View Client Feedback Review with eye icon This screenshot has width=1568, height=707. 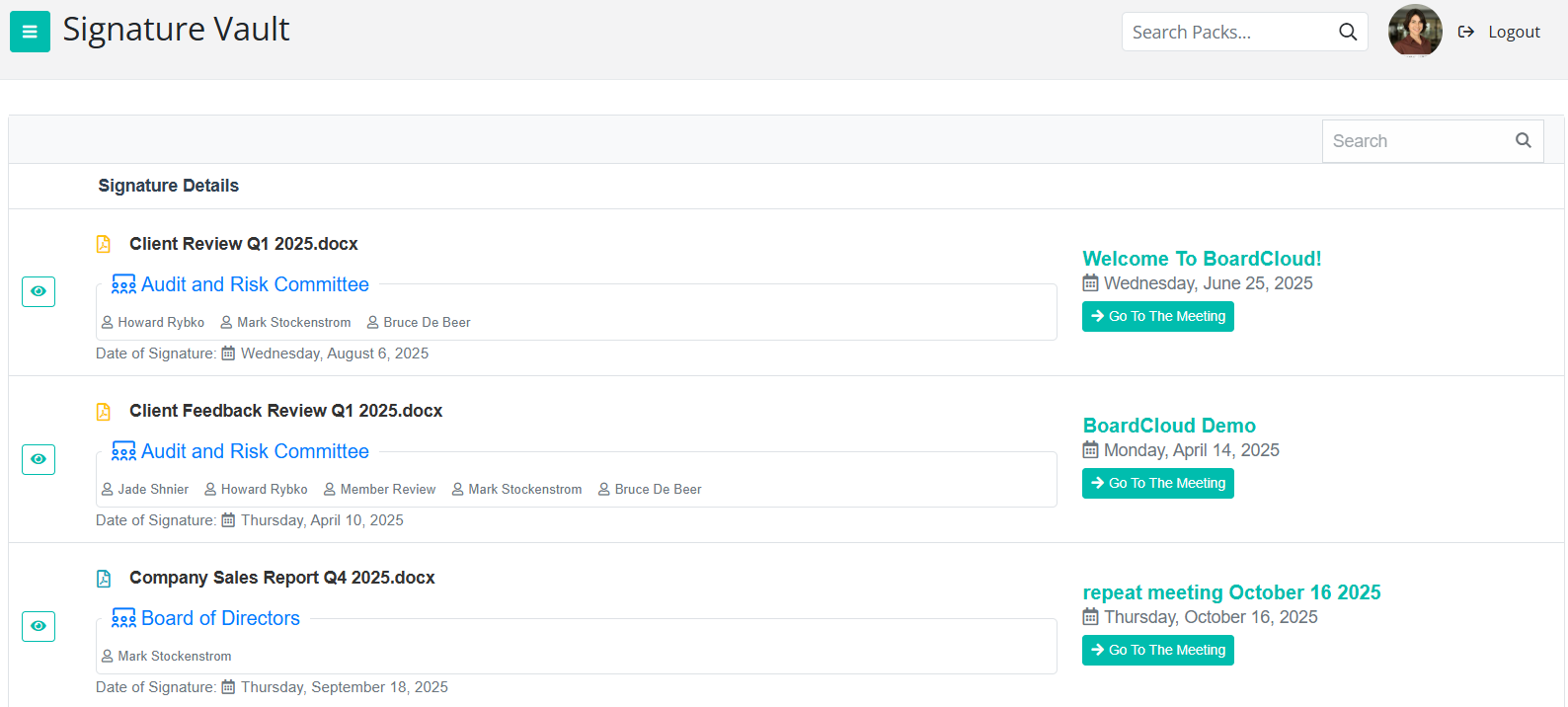click(39, 459)
